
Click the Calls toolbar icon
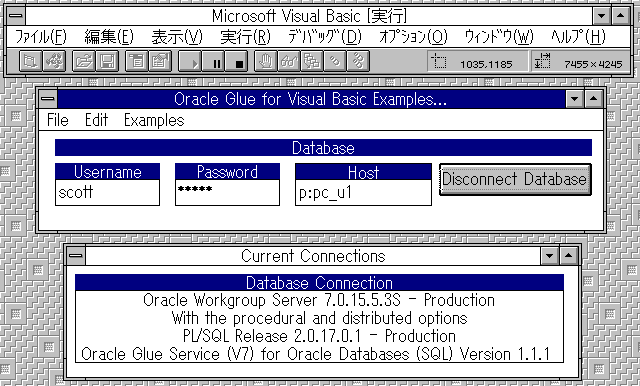(x=312, y=61)
